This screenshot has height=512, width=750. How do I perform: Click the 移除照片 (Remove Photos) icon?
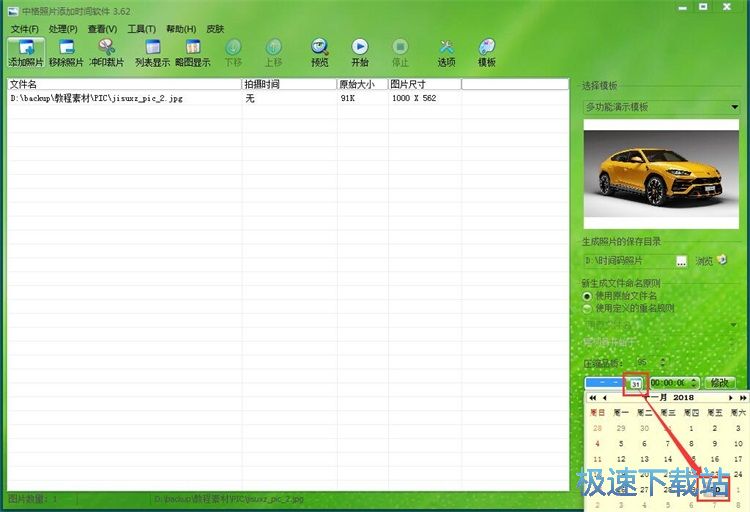(x=67, y=52)
